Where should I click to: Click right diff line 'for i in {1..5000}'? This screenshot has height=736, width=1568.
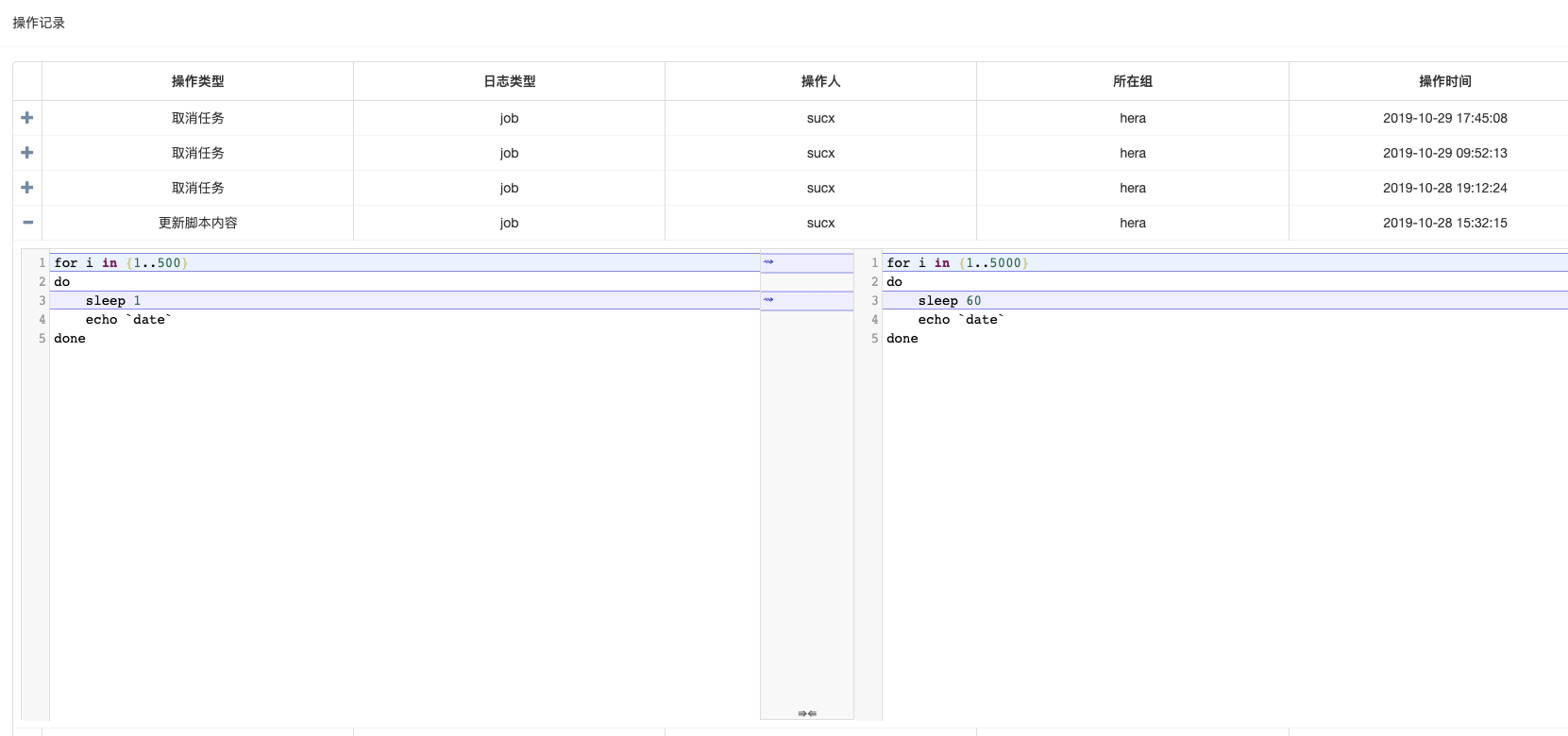click(957, 262)
